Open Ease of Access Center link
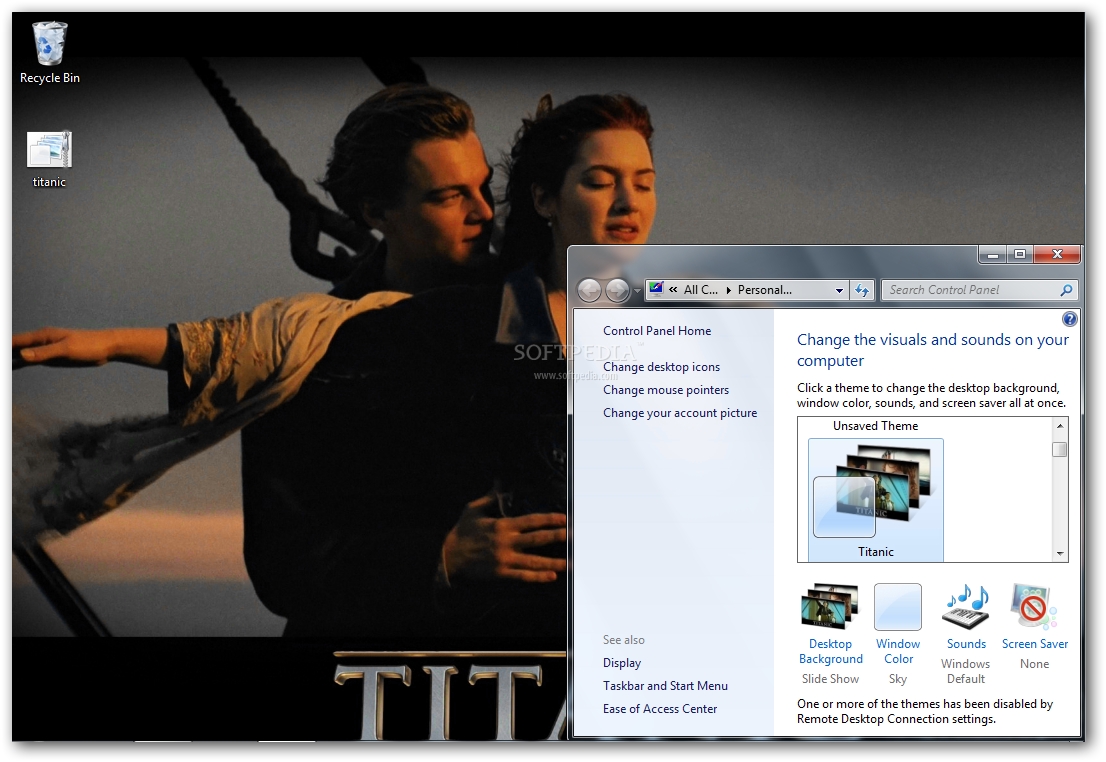The height and width of the screenshot is (762, 1106). 660,709
